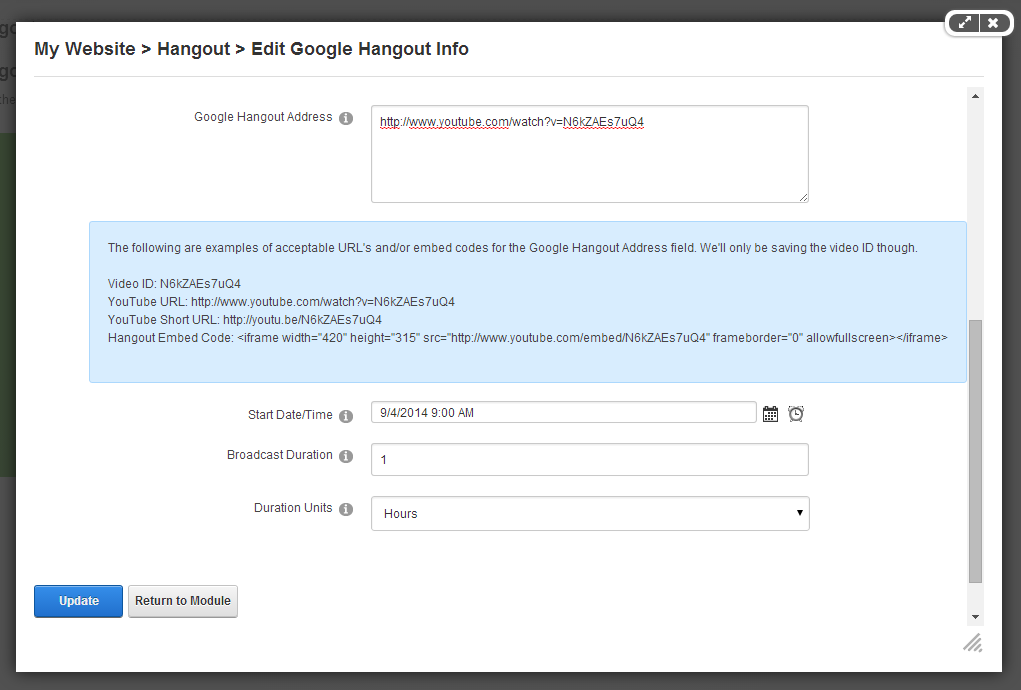Screen dimensions: 1021x690
Task: Click the 'Start Date/Time' label
Action: coord(290,415)
